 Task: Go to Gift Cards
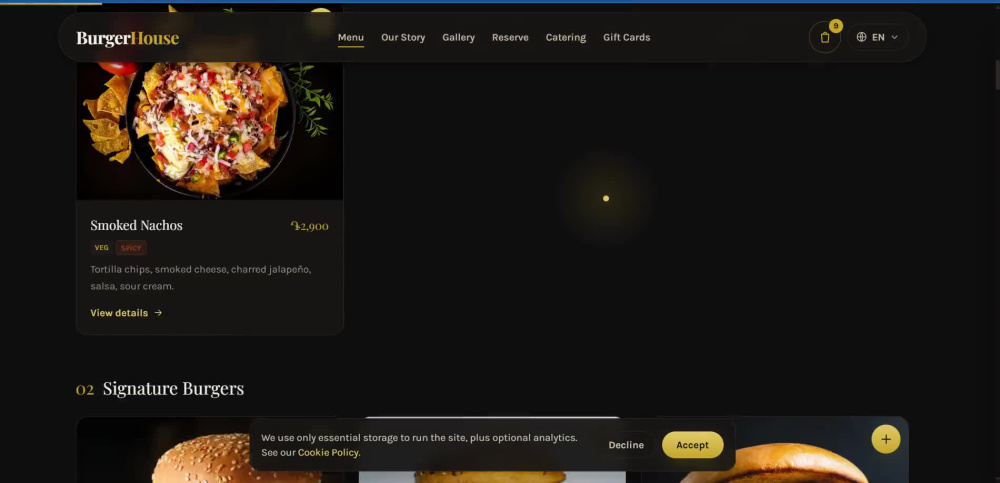coord(627,38)
